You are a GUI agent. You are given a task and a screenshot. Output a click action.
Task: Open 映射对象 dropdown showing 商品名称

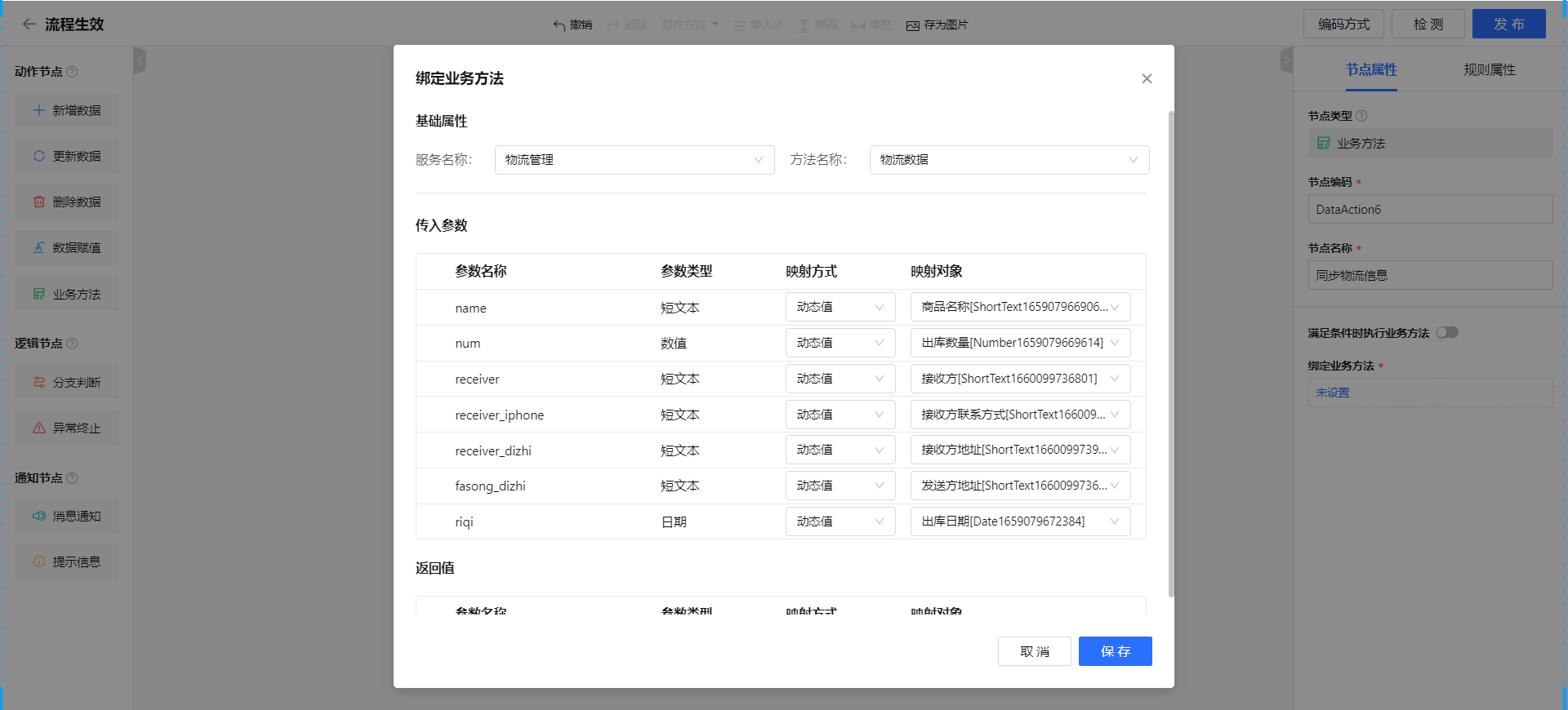[1020, 308]
